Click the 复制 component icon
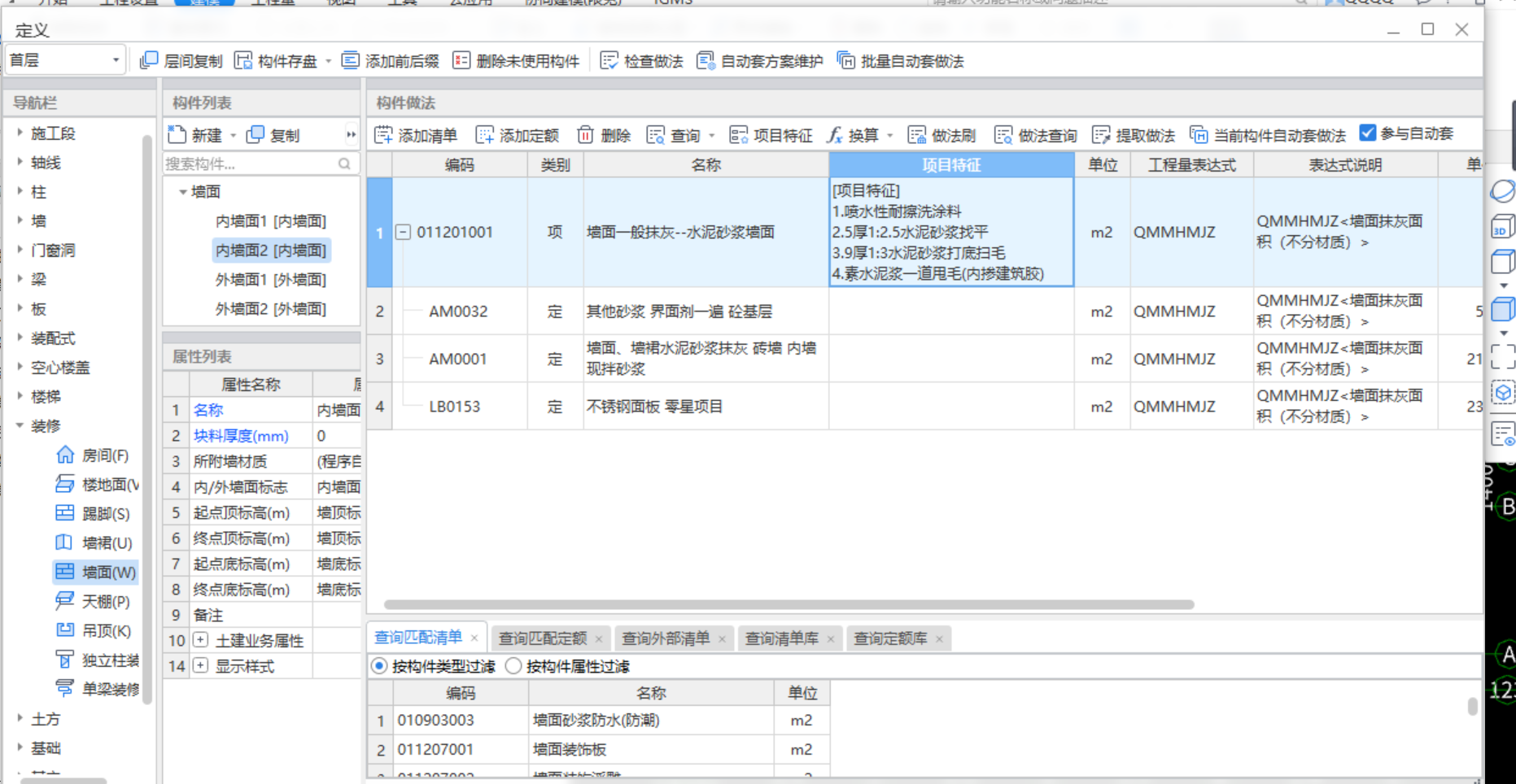 [256, 134]
